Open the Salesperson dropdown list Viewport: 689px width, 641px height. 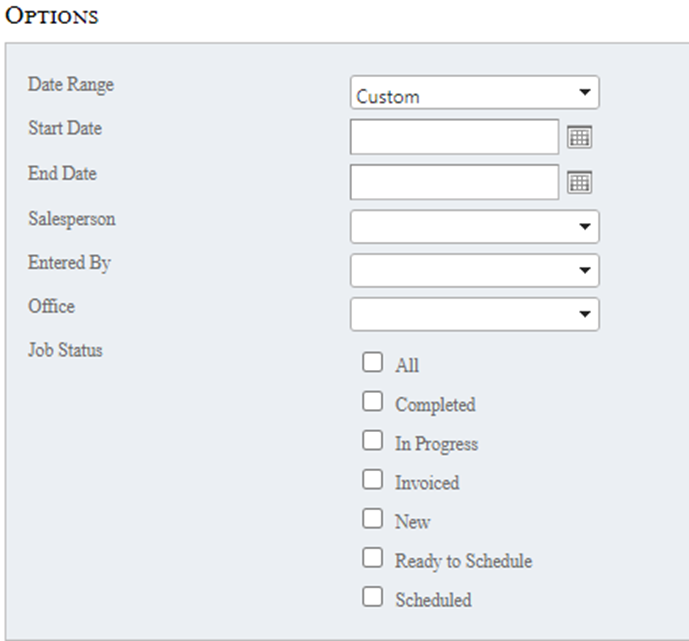[x=474, y=227]
